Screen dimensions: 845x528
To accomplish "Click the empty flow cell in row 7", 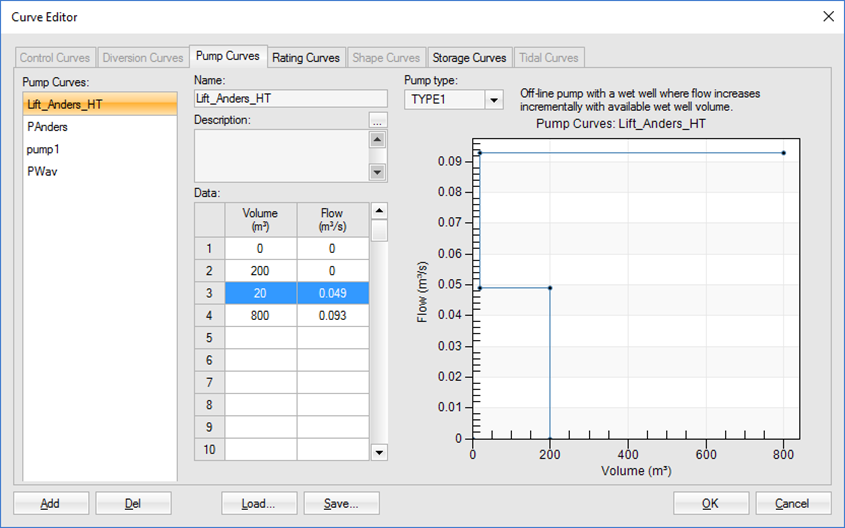I will (333, 383).
